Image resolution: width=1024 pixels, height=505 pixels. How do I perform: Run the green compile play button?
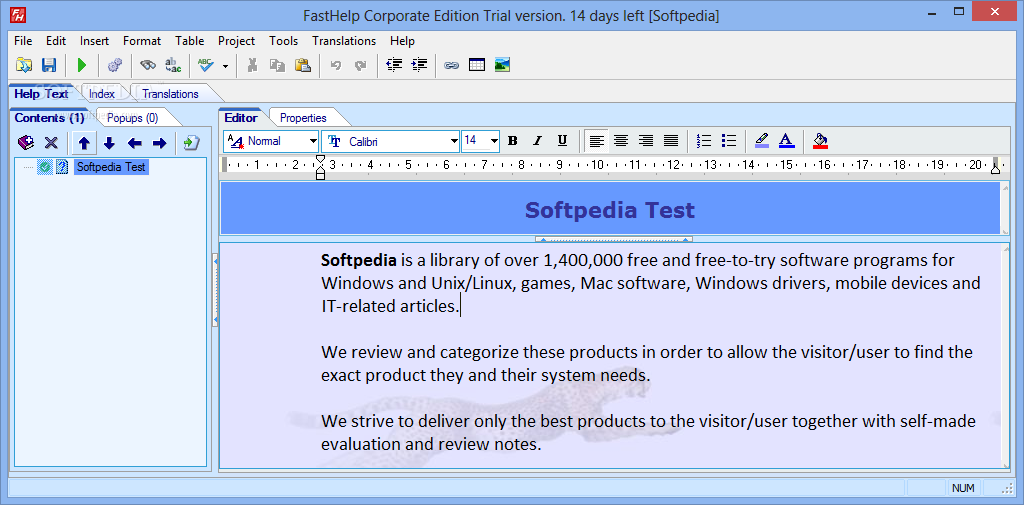pyautogui.click(x=82, y=65)
